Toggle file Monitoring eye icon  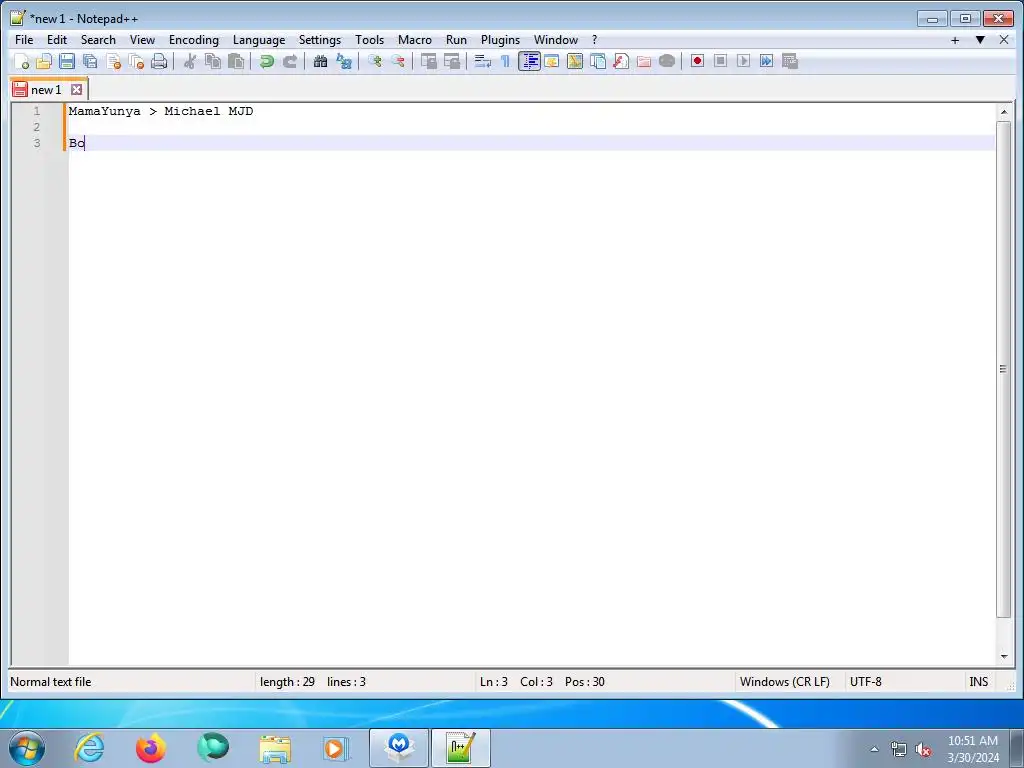point(667,61)
